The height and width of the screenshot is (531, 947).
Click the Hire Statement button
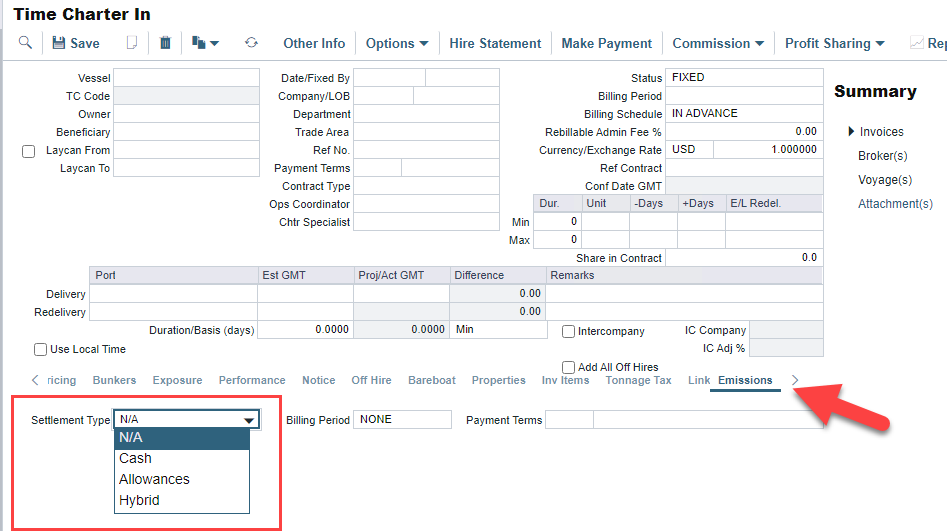(x=495, y=43)
